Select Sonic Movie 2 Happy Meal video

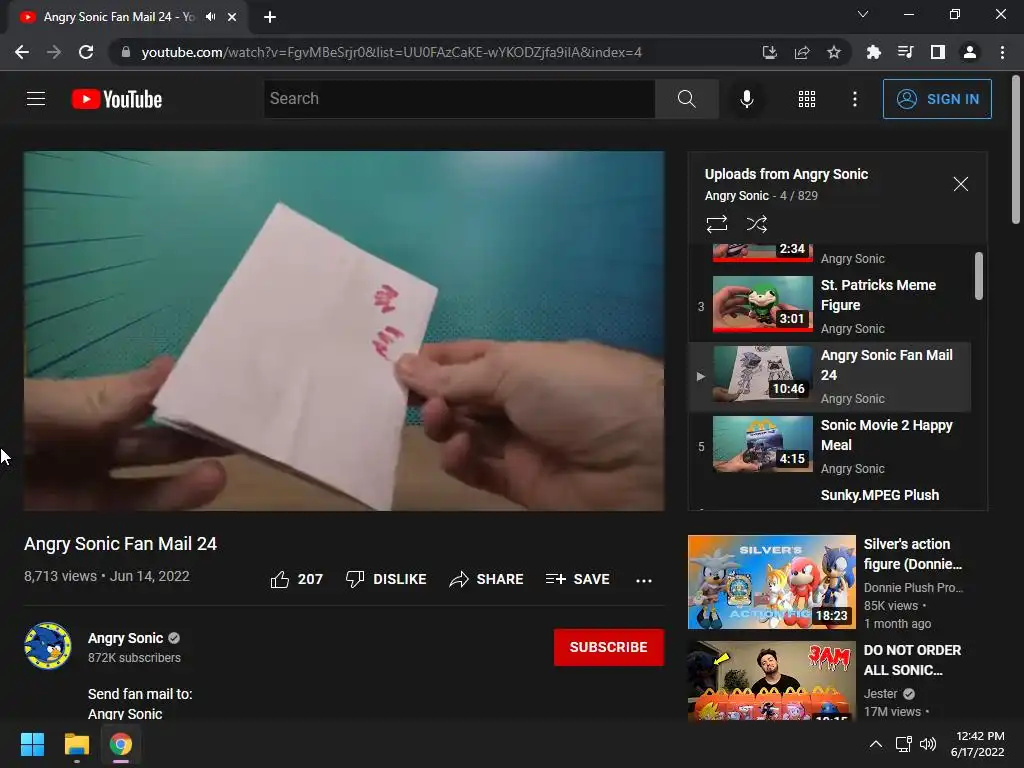coord(829,446)
